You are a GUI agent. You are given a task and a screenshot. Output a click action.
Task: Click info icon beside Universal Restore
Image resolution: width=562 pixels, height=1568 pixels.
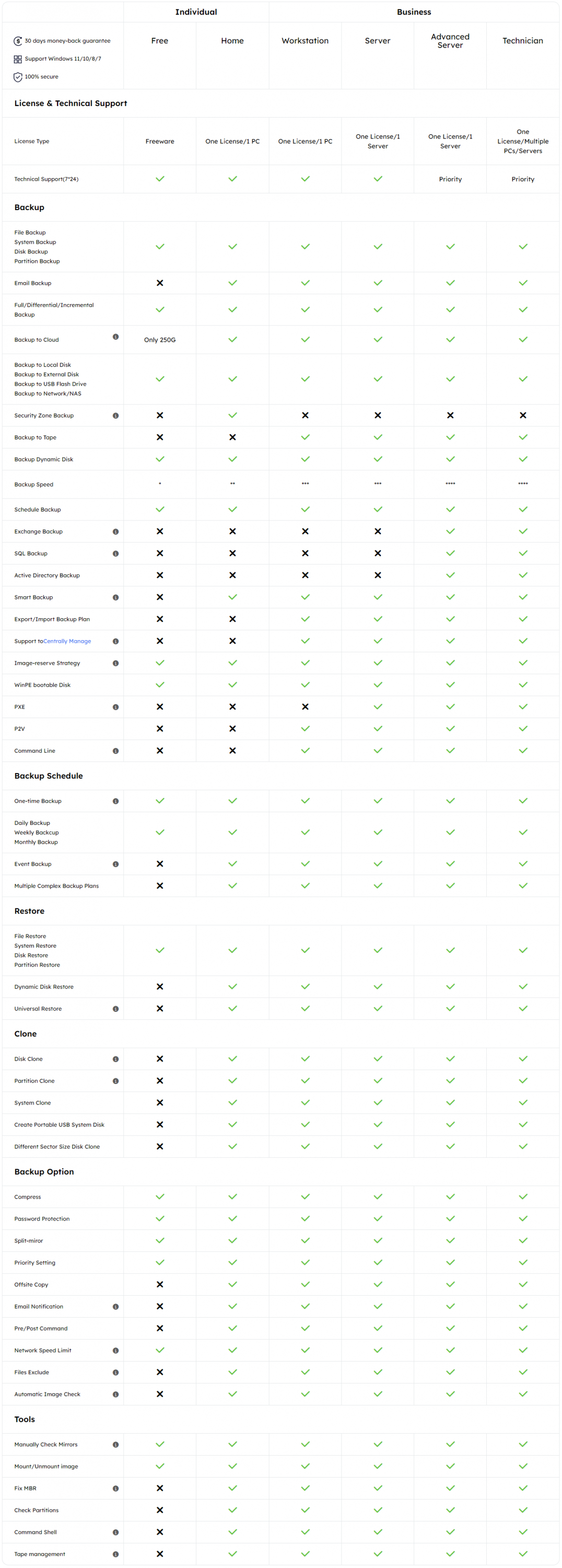(x=115, y=1009)
